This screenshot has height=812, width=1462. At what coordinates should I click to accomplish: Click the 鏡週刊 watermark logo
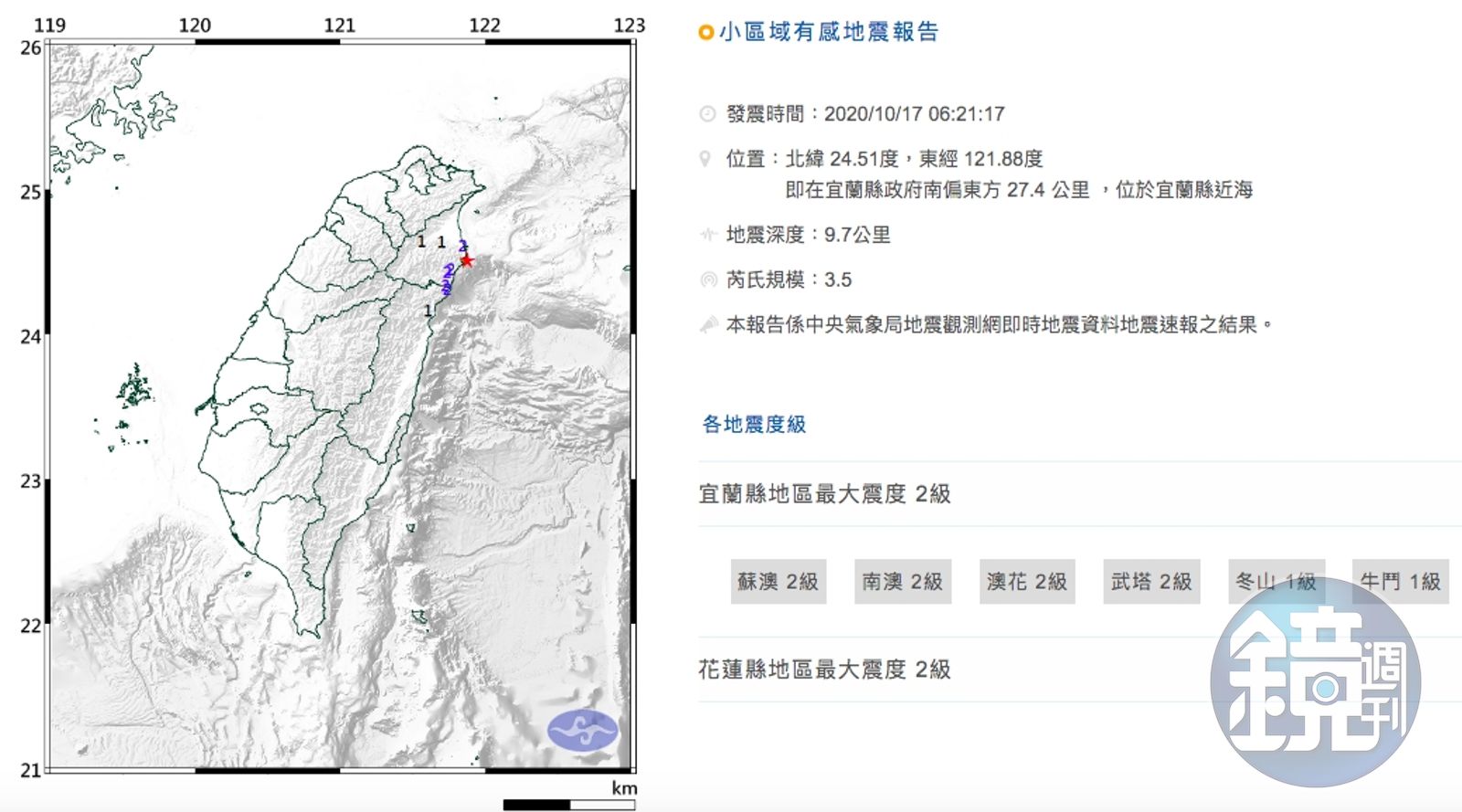click(x=1315, y=681)
